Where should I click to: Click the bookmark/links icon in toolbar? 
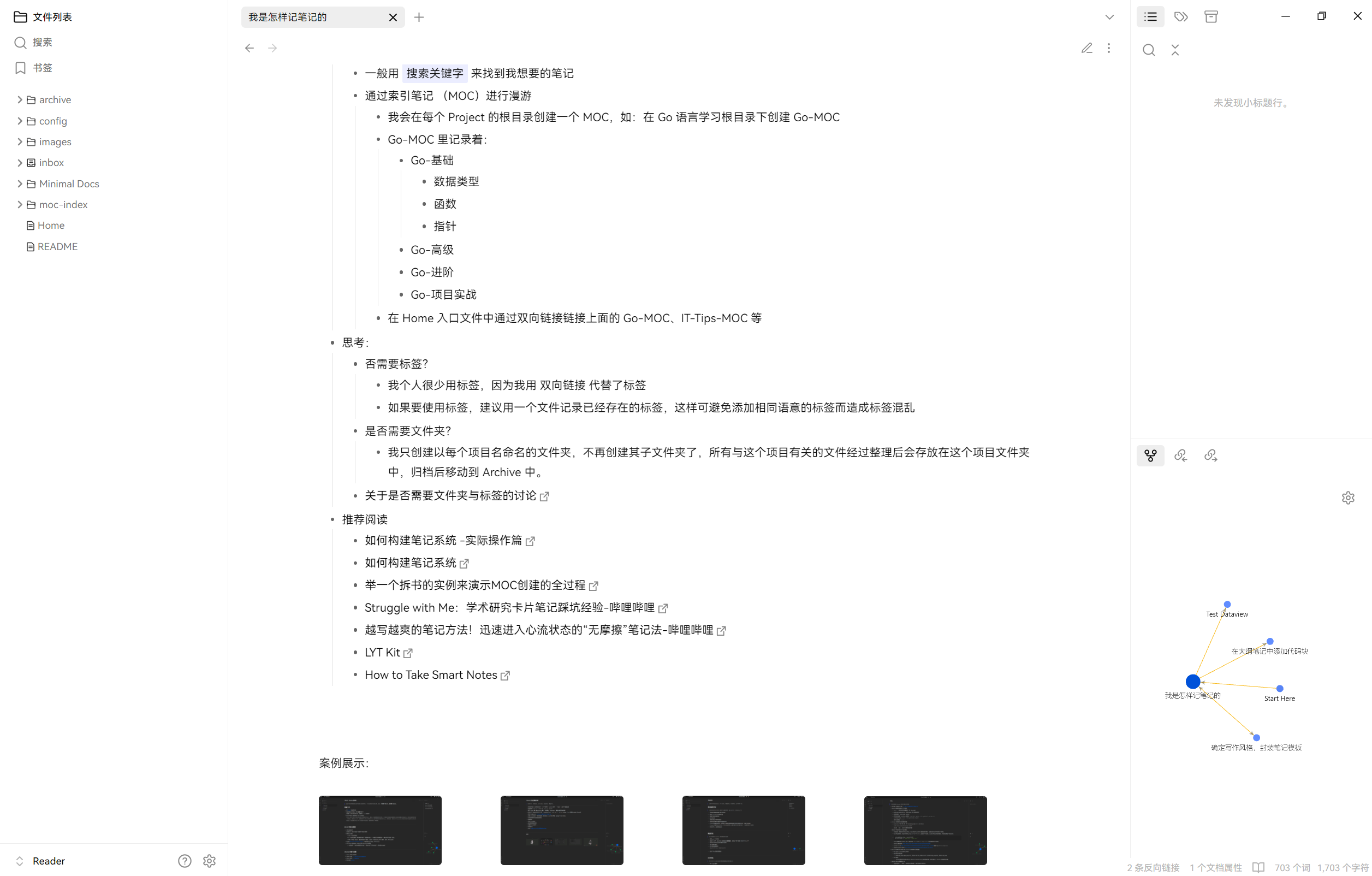click(x=1181, y=17)
